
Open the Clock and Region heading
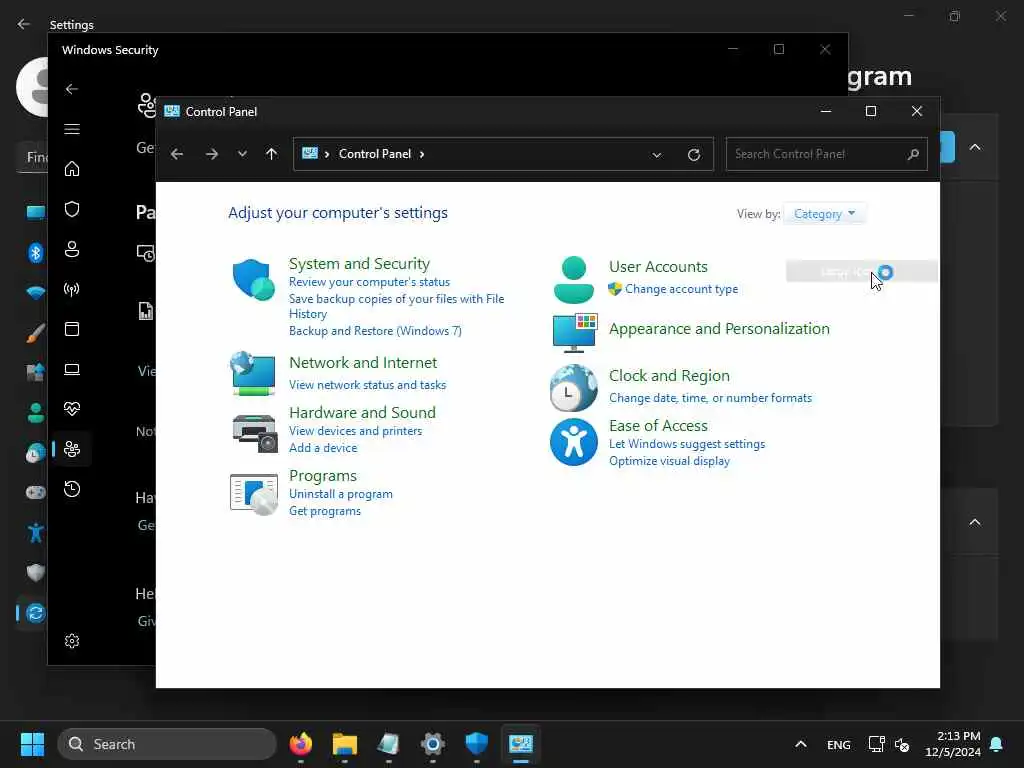669,376
